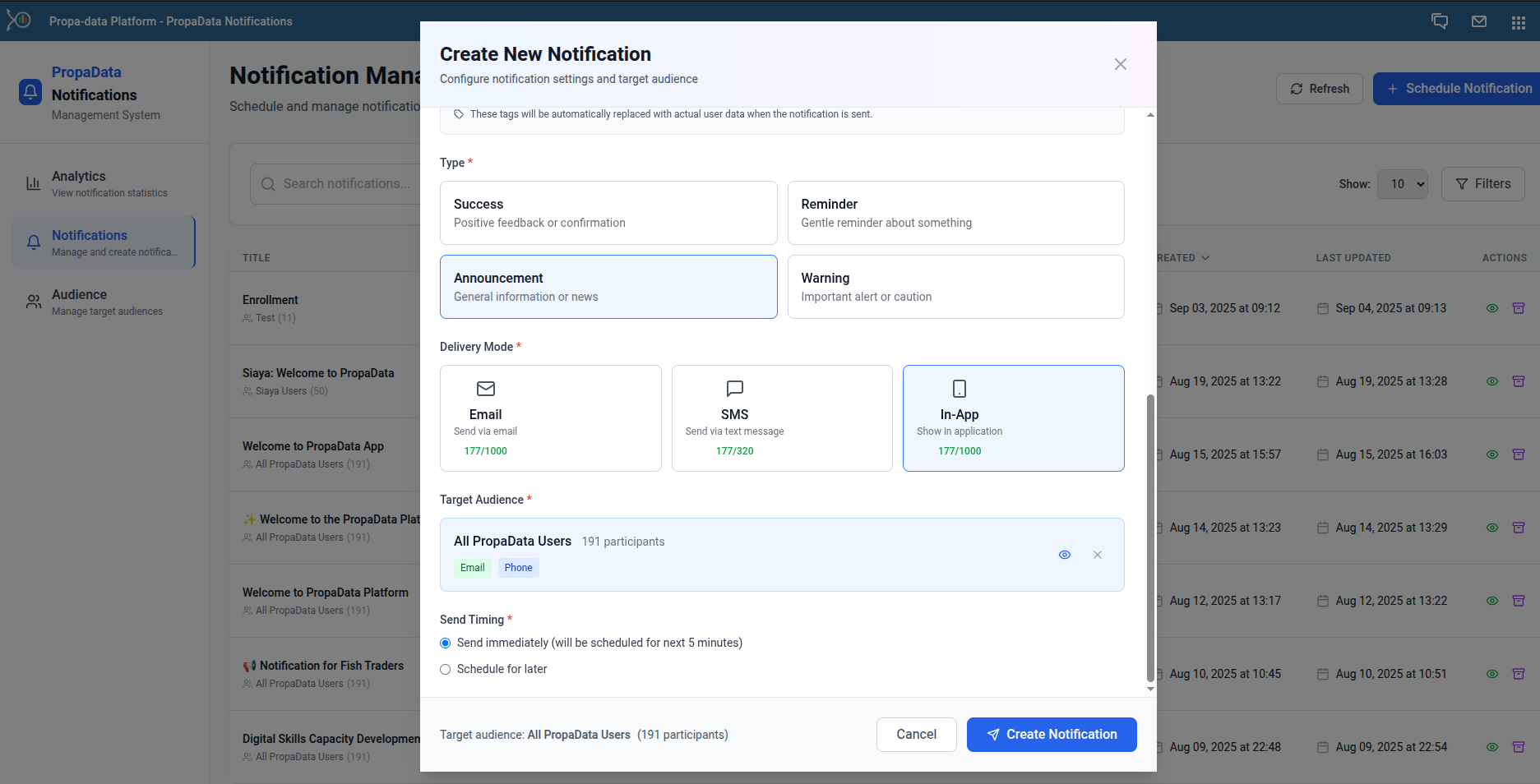Preview the All PropaData Users audience with eye toggle
The width and height of the screenshot is (1540, 784).
coord(1065,555)
